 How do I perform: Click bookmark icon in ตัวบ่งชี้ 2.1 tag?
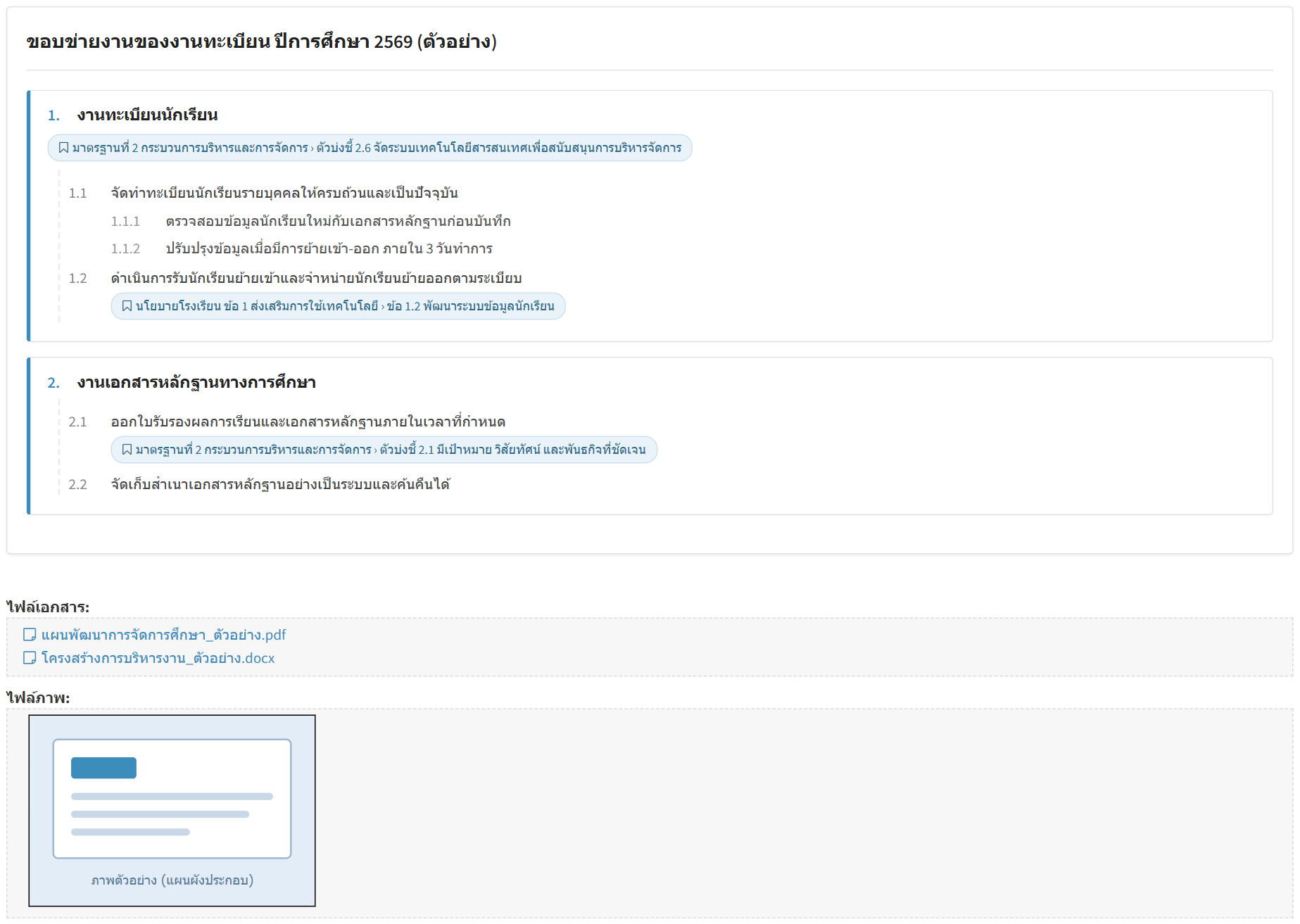click(x=127, y=450)
